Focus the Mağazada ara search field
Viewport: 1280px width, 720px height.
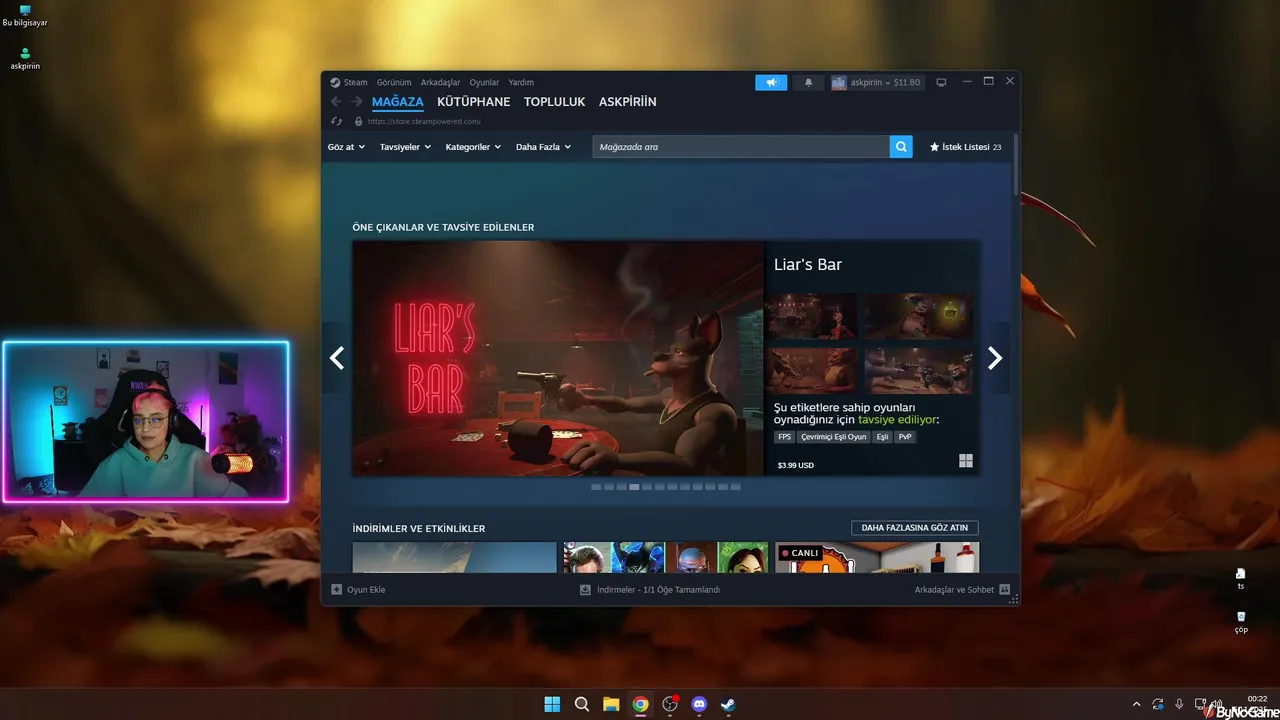[x=741, y=147]
